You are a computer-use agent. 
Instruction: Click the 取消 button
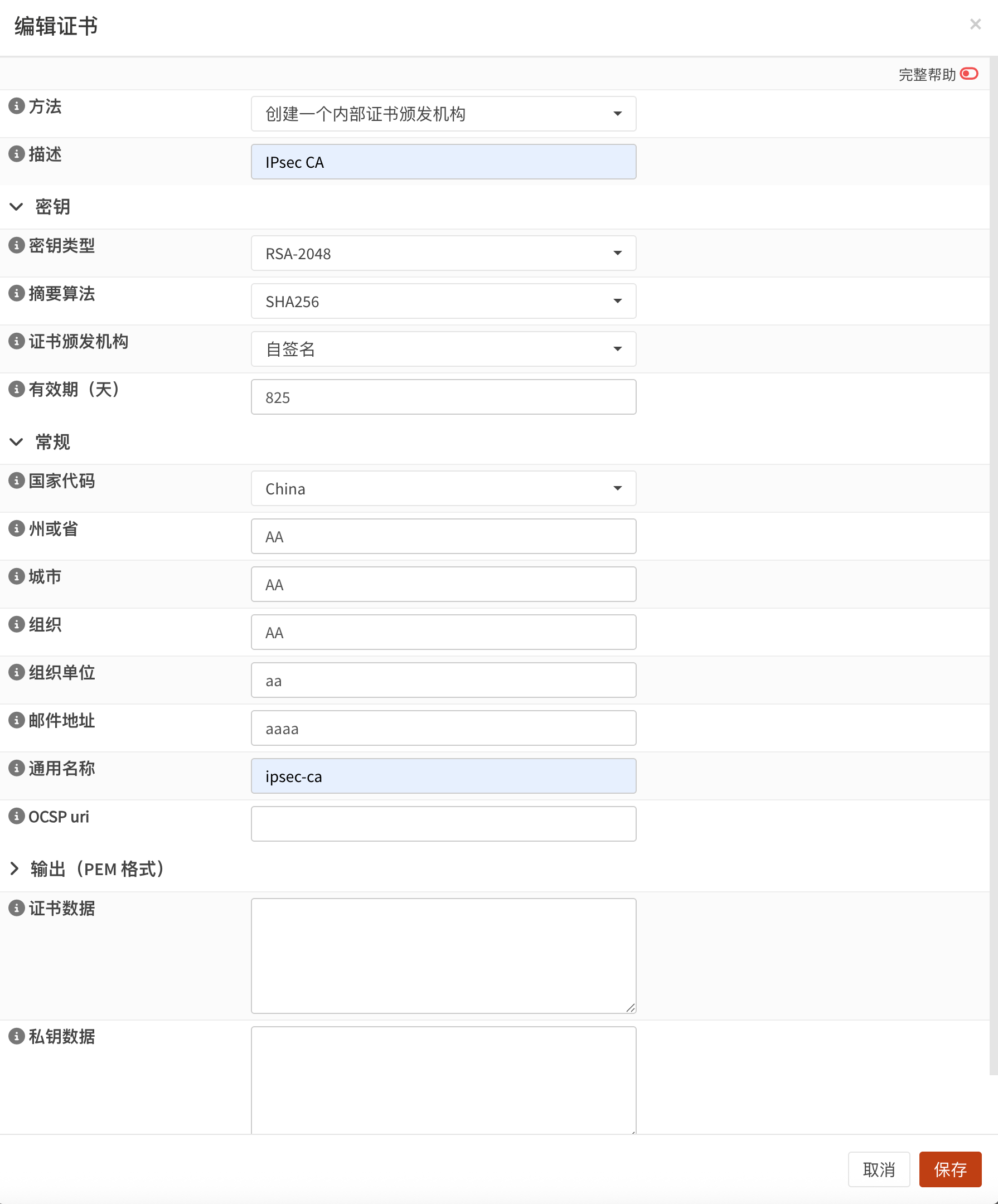pos(878,1169)
